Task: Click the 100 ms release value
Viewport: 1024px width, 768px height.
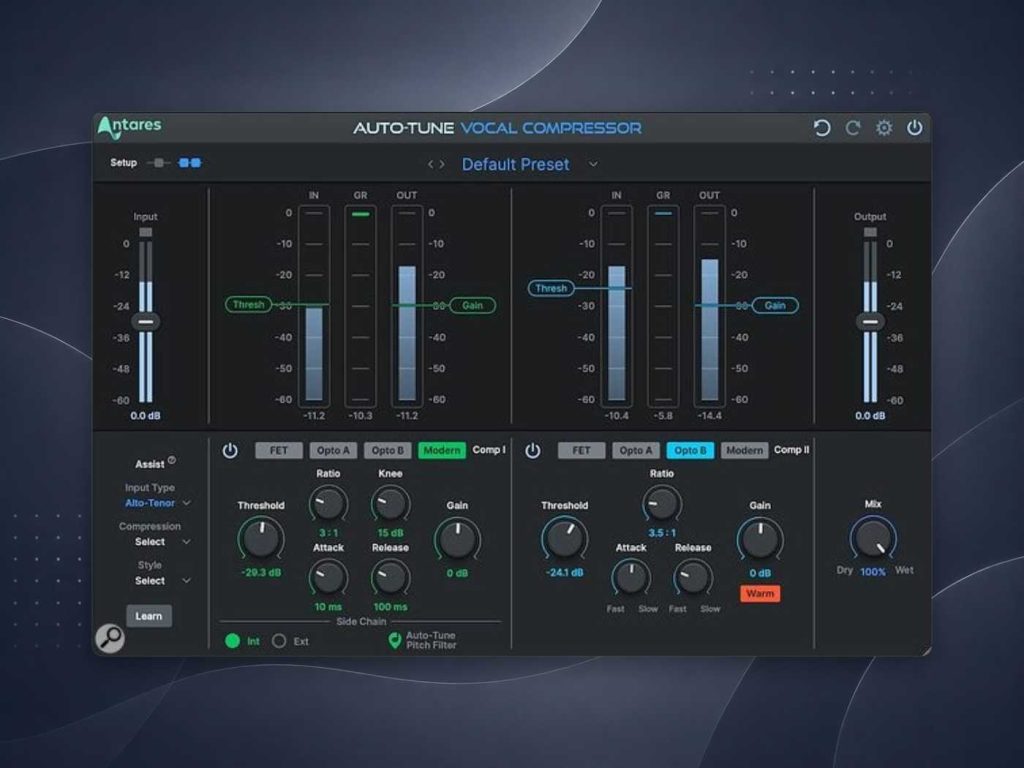Action: pyautogui.click(x=391, y=607)
